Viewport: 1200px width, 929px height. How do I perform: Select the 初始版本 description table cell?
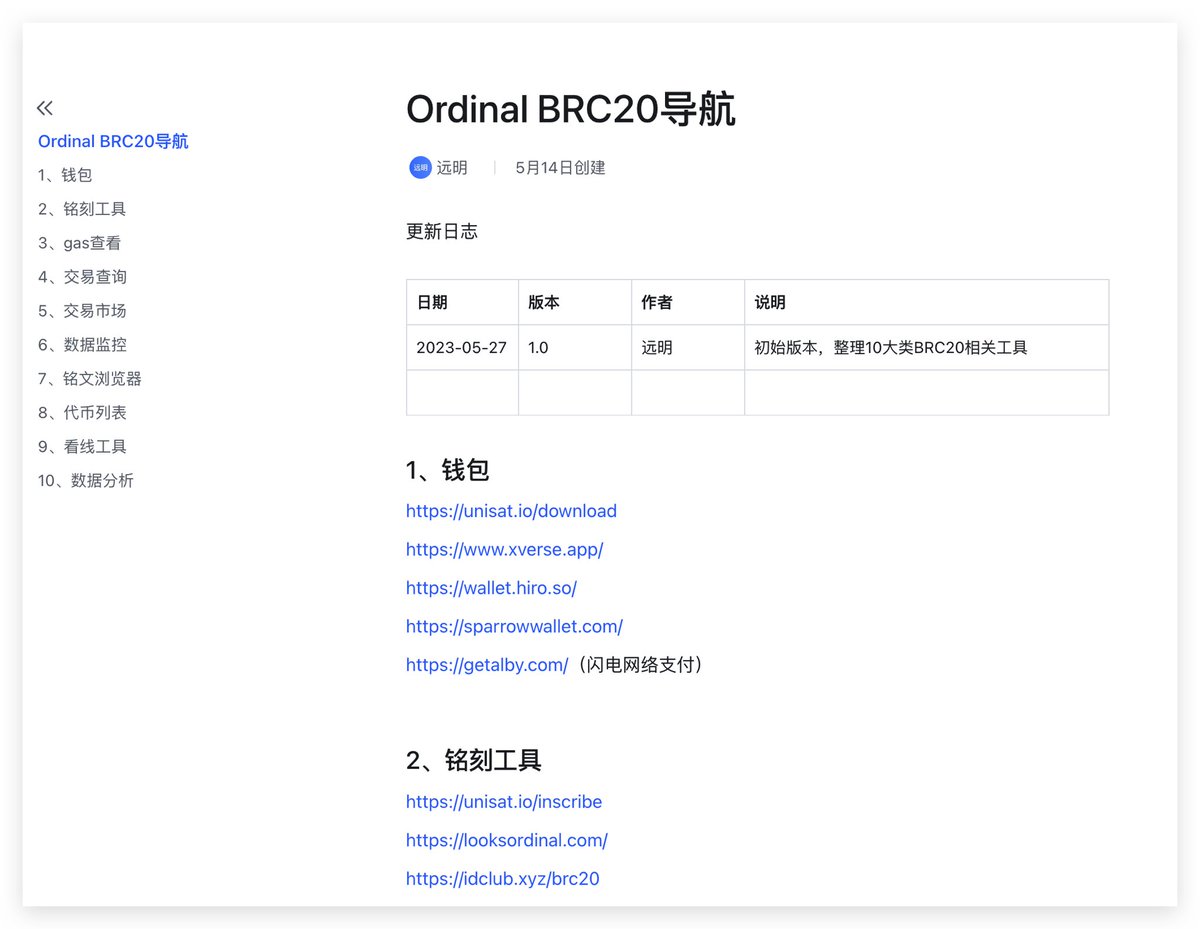click(927, 348)
